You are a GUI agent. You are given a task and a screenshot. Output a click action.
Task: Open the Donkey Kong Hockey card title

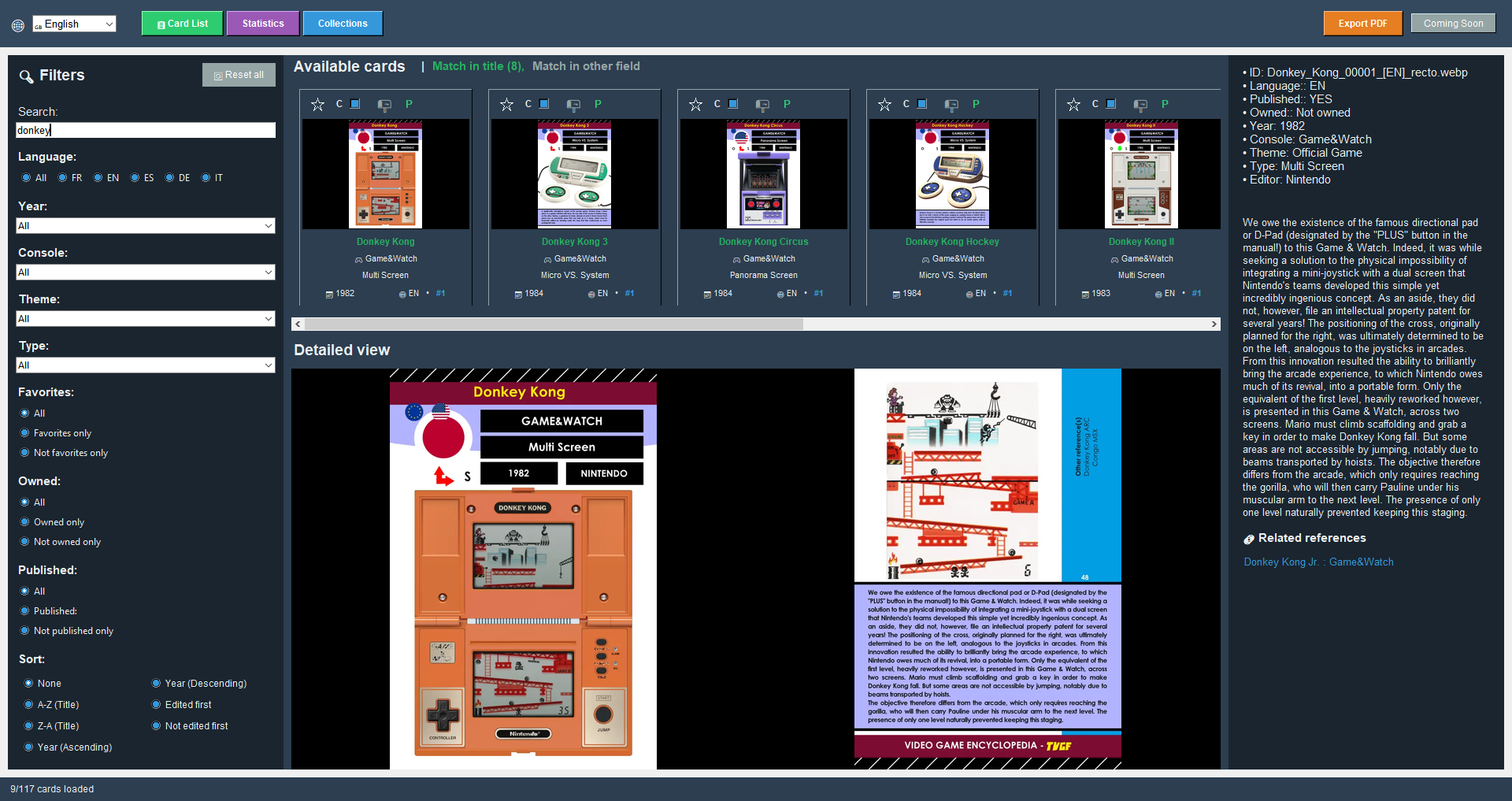(x=952, y=242)
